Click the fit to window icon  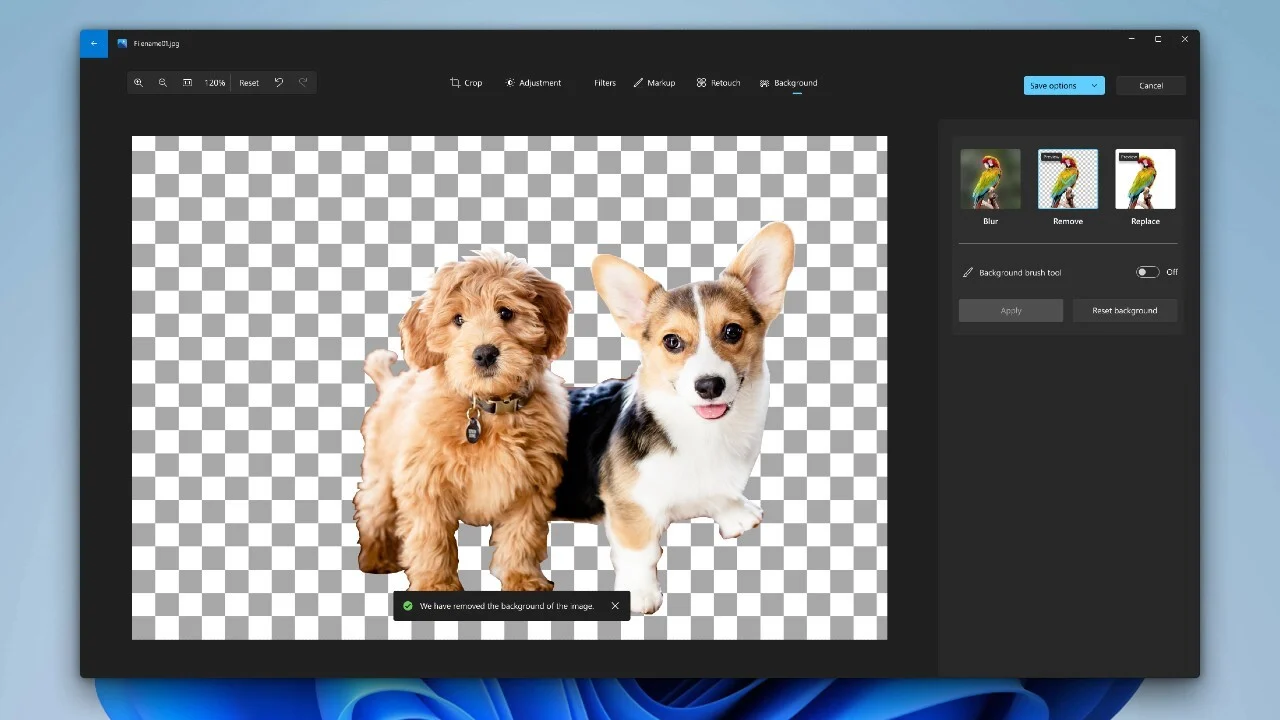[187, 83]
